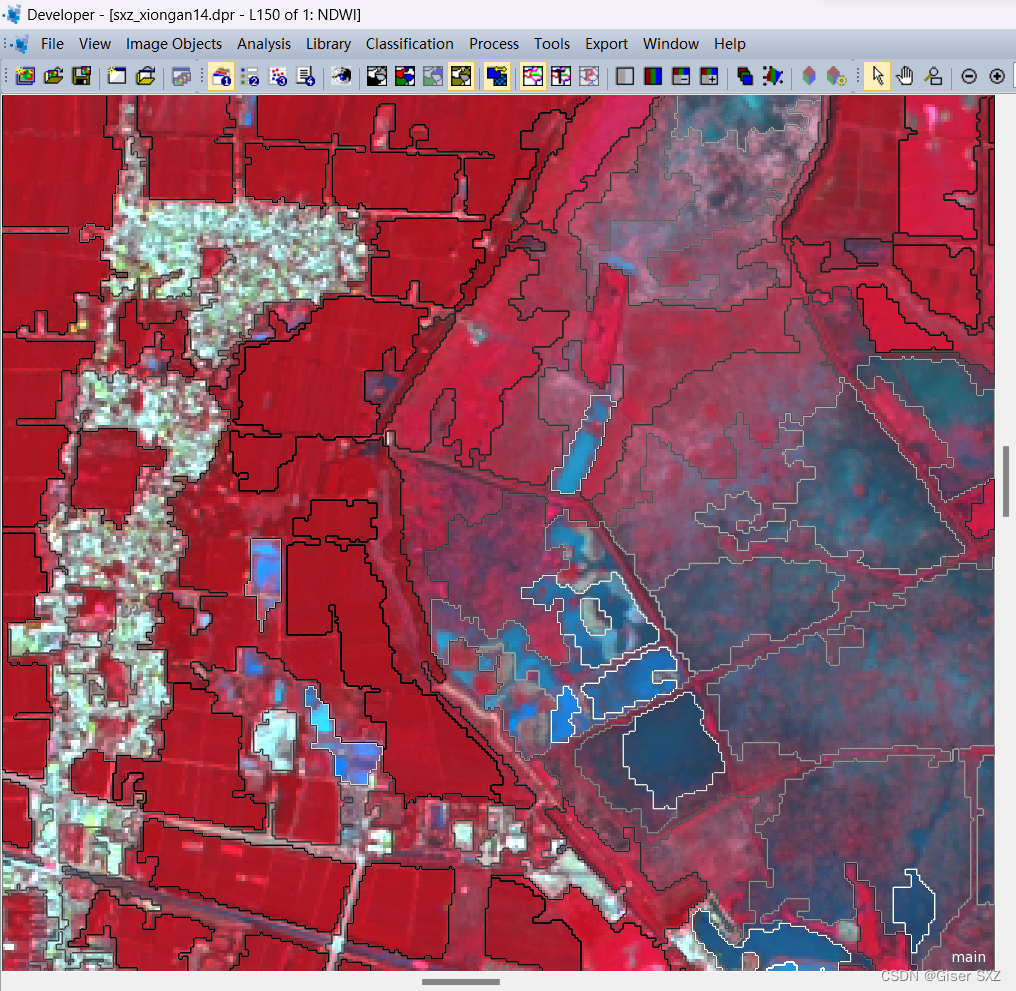The image size is (1016, 991).
Task: Click the outline icon marked with T
Action: [x=561, y=76]
